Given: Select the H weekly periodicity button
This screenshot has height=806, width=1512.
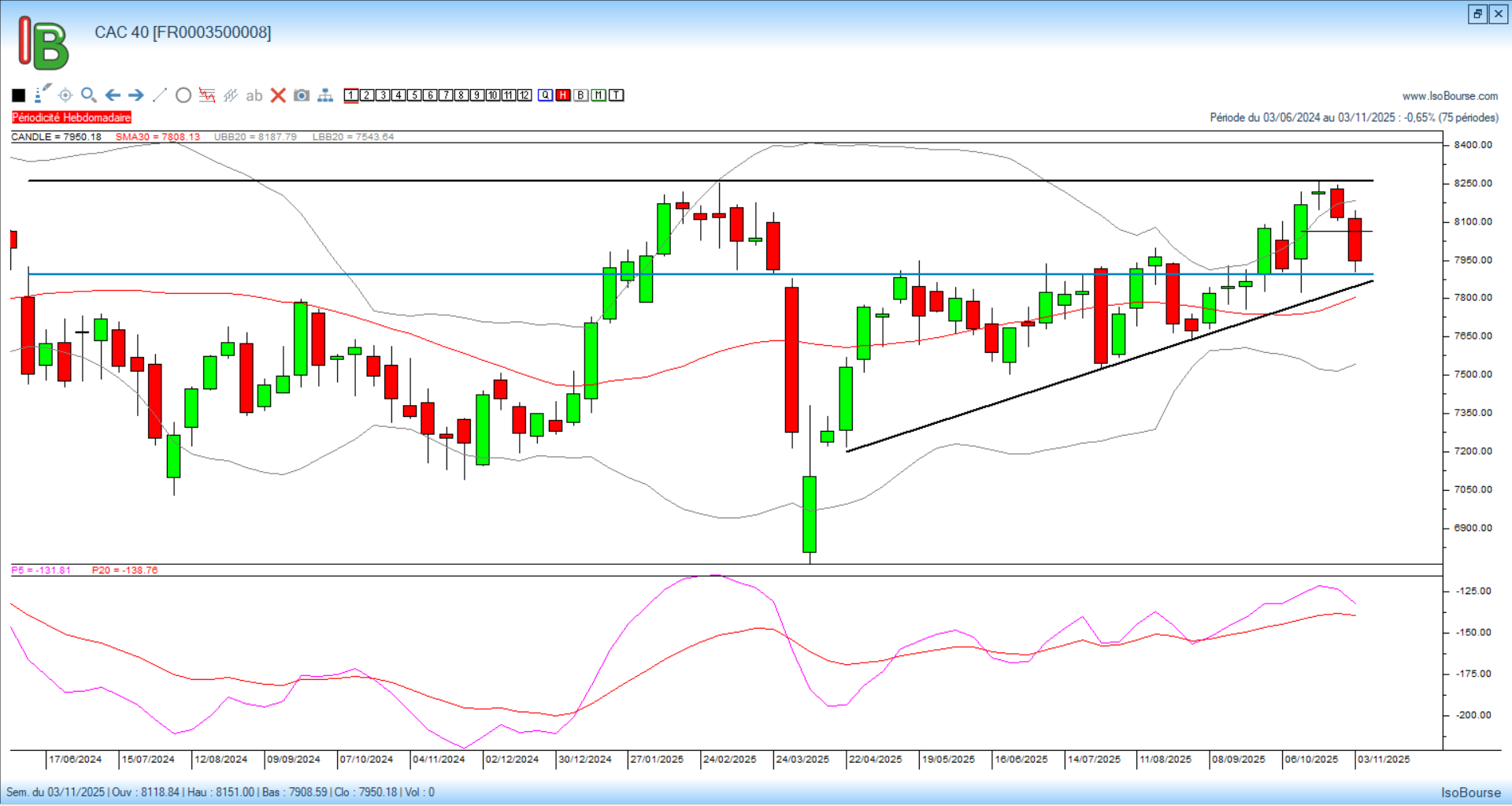Looking at the screenshot, I should pyautogui.click(x=563, y=95).
